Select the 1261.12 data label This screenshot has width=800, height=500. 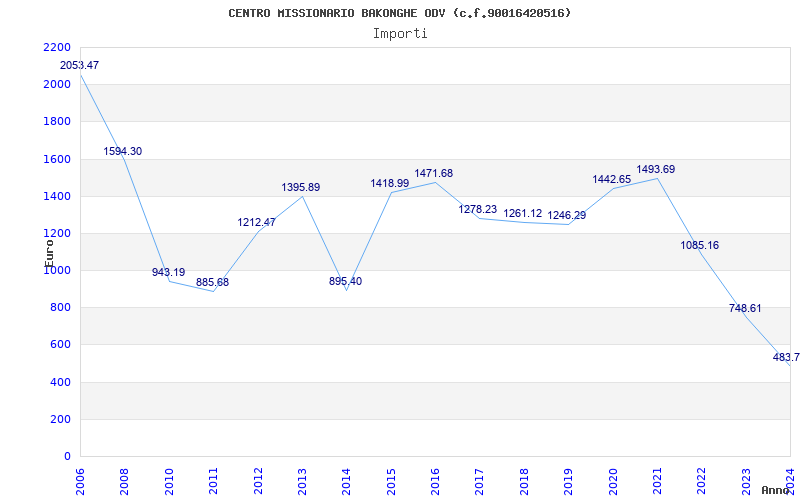pos(522,213)
